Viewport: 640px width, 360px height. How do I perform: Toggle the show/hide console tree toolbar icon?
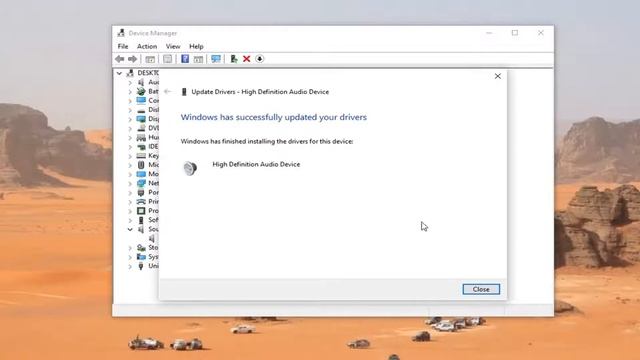tap(150, 59)
